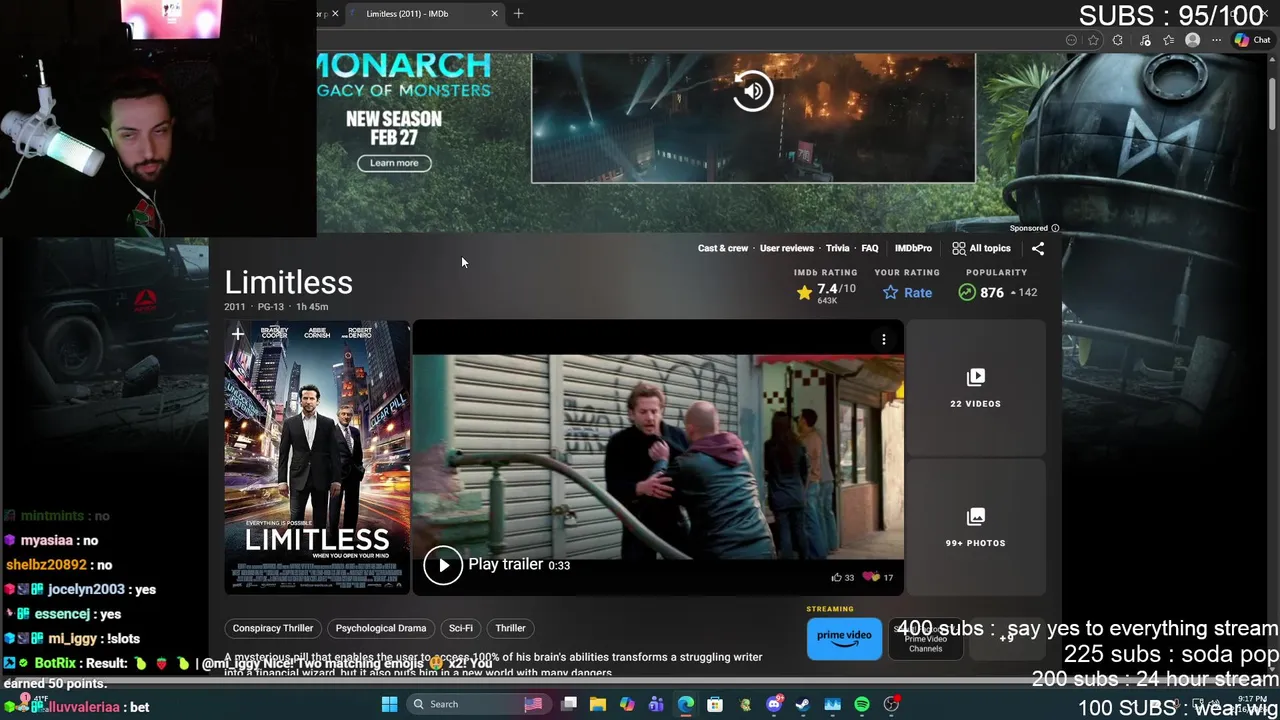Click the PG-13 rating link
The image size is (1280, 720).
point(271,307)
